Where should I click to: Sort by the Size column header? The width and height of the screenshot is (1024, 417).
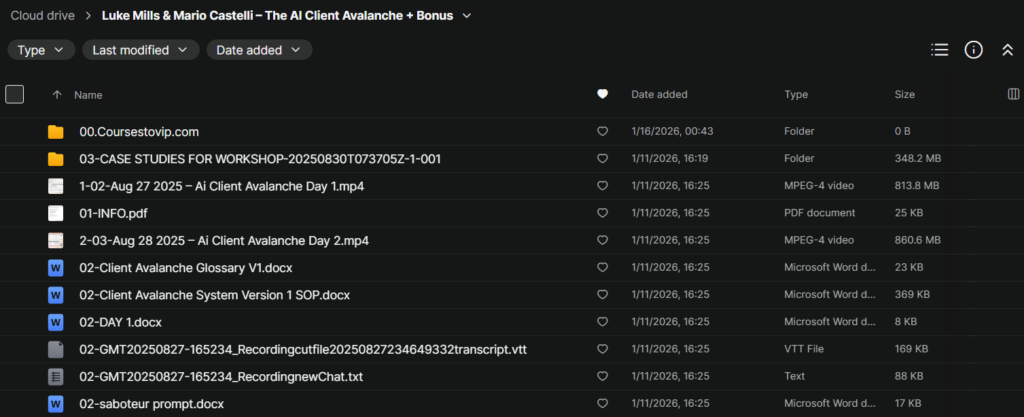click(904, 94)
